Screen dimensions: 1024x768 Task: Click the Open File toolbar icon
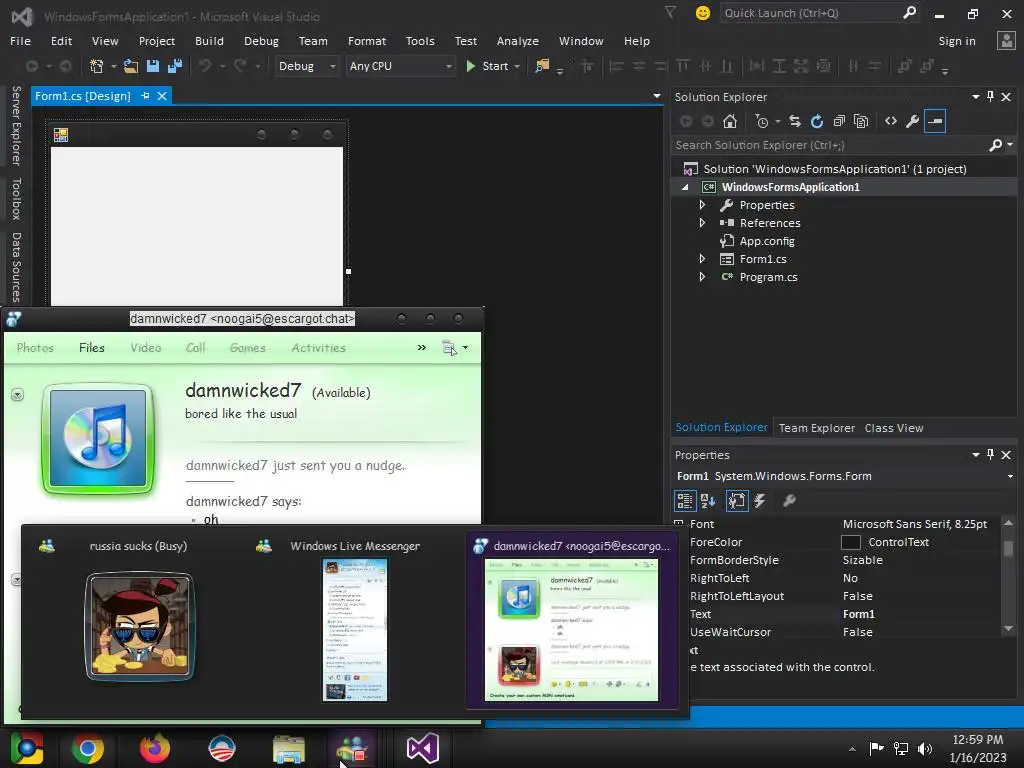(x=131, y=66)
